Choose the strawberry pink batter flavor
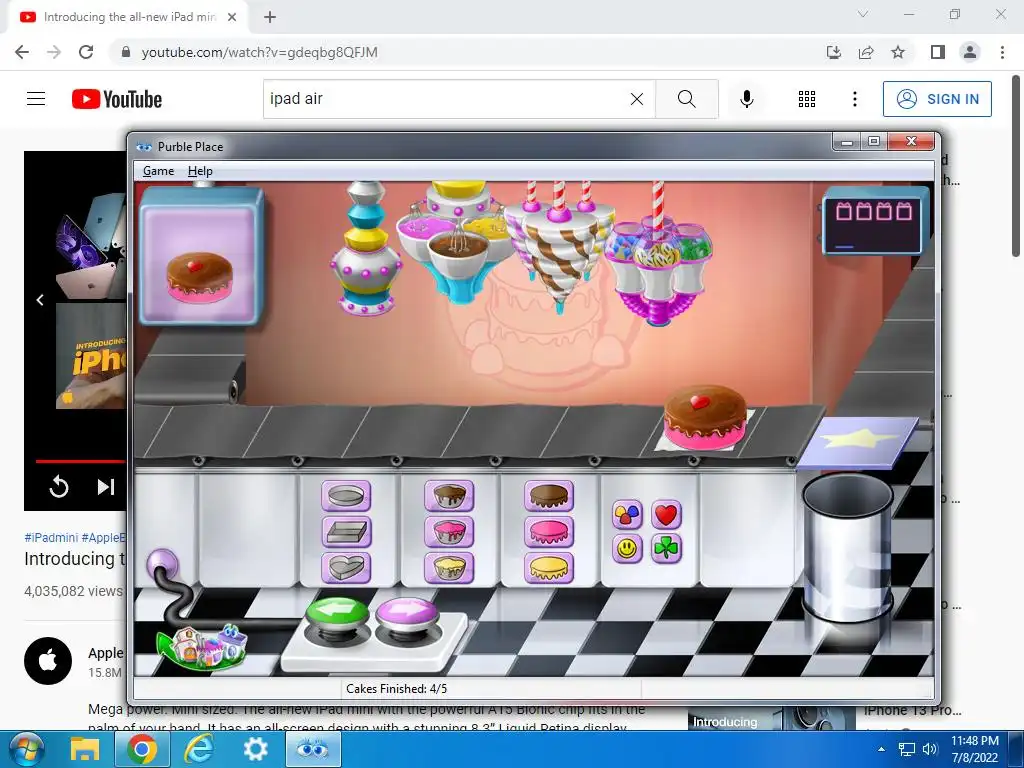This screenshot has width=1024, height=768. (x=449, y=532)
